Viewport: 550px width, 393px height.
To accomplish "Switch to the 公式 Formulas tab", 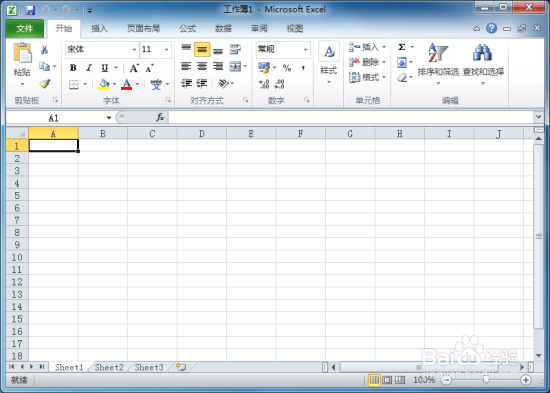I will coord(188,28).
